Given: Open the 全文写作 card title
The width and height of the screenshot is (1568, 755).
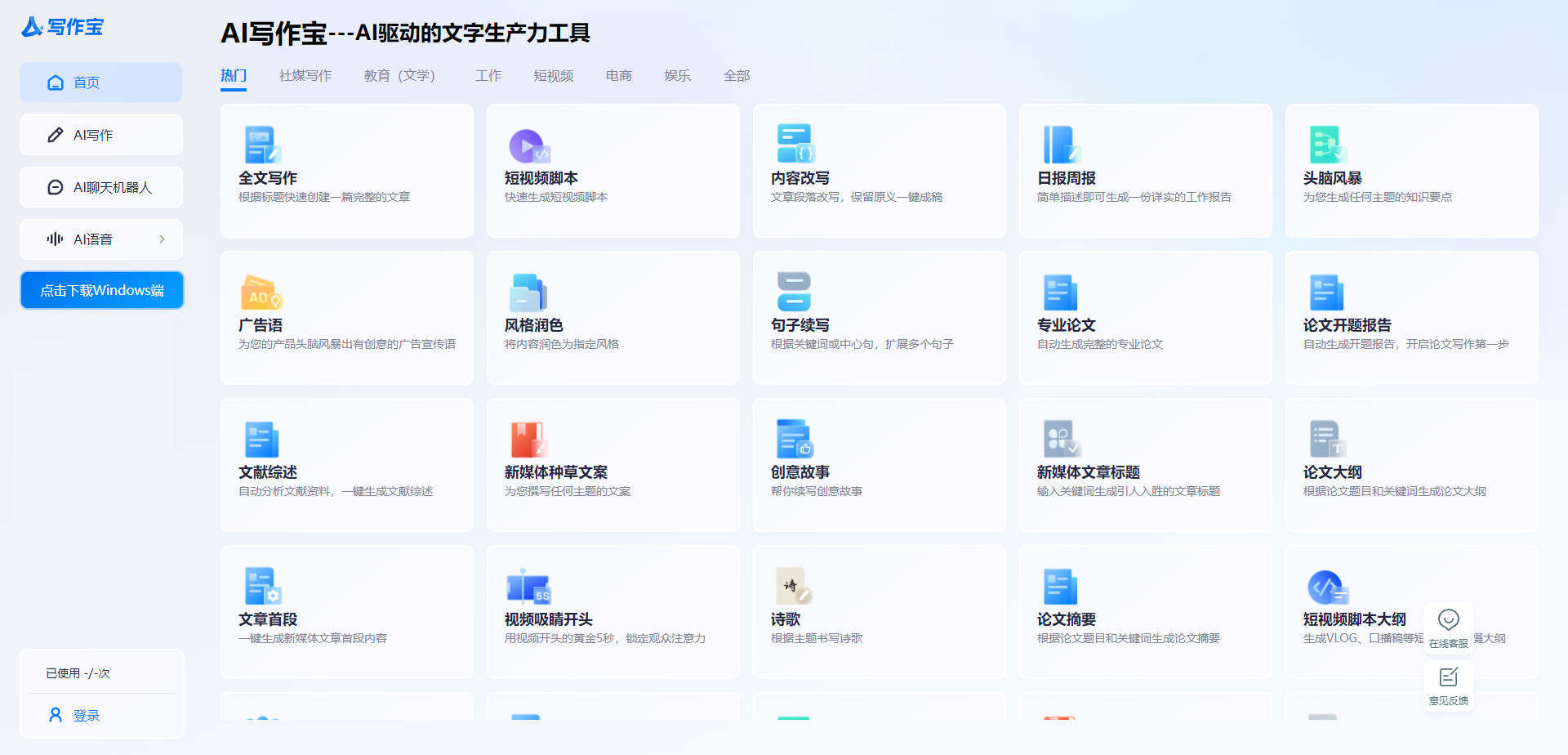Looking at the screenshot, I should pyautogui.click(x=268, y=178).
